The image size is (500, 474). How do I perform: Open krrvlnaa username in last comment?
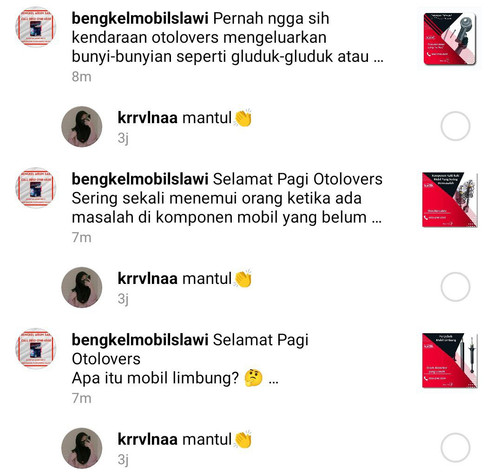148,439
